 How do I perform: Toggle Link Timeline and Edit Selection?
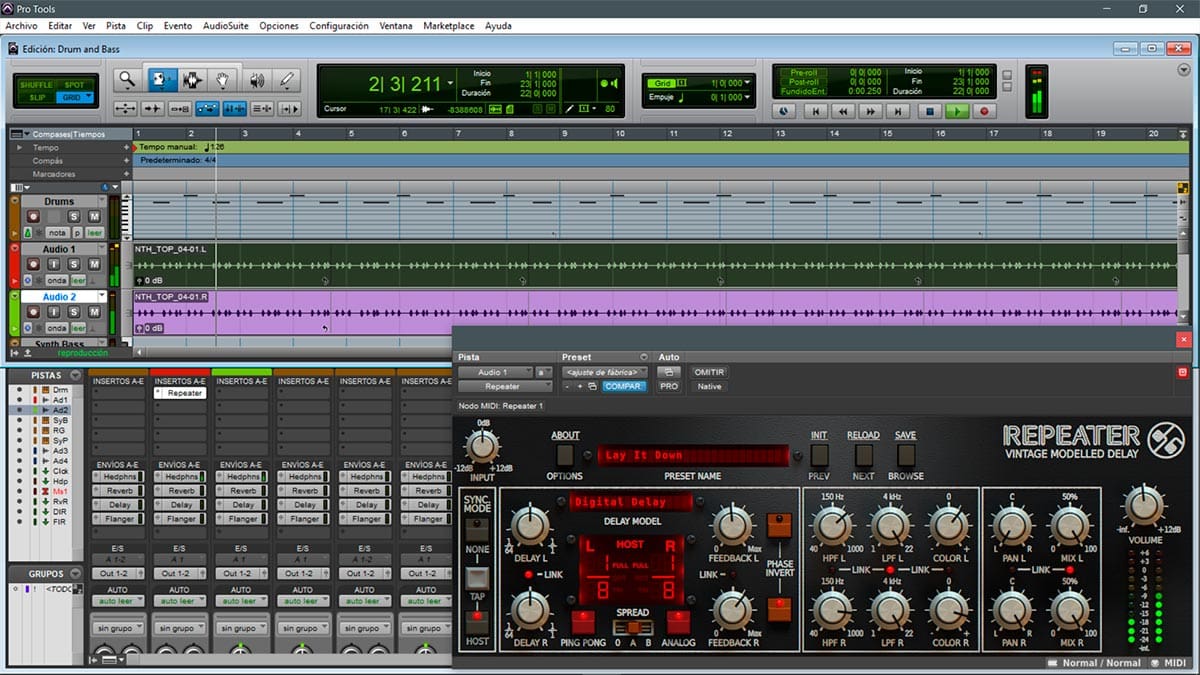[235, 109]
